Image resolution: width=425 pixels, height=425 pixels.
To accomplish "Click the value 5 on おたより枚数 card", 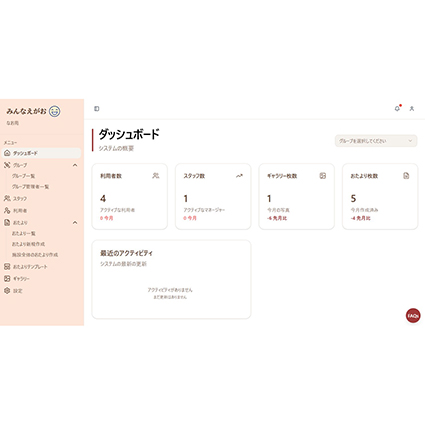I will [x=353, y=199].
